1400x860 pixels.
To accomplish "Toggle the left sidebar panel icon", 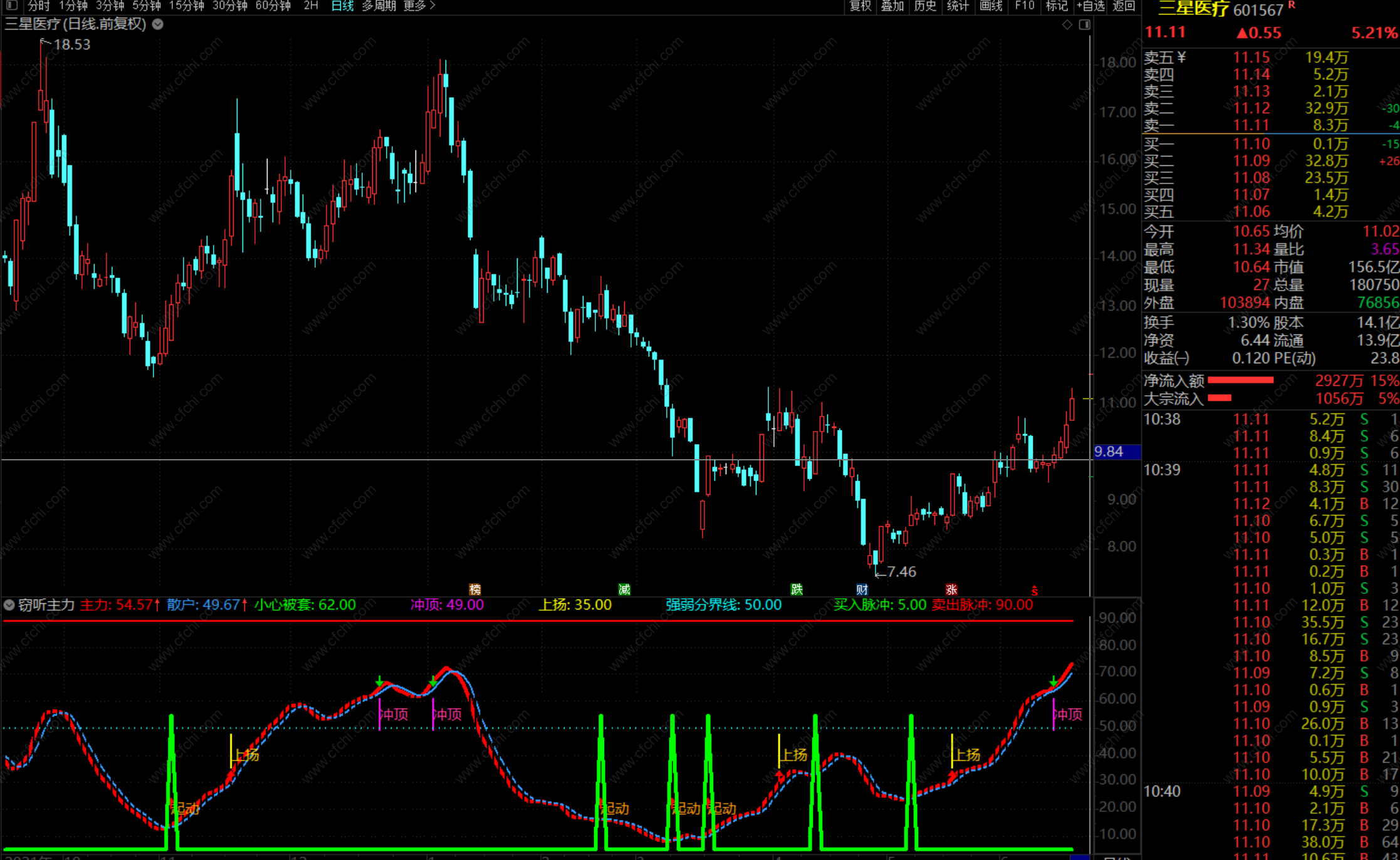I will [11, 6].
